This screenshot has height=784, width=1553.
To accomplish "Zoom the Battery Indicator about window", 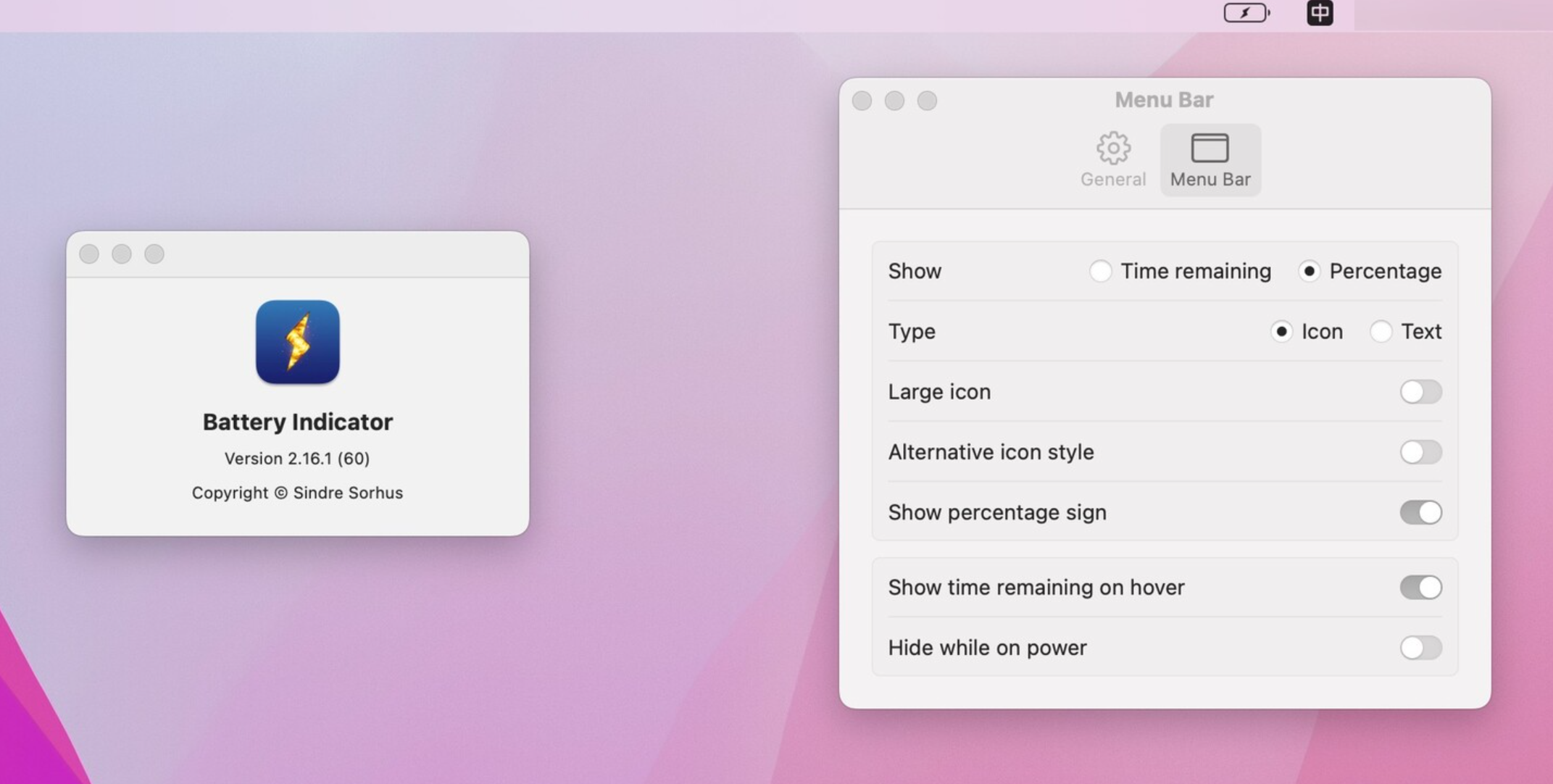I will (x=154, y=254).
